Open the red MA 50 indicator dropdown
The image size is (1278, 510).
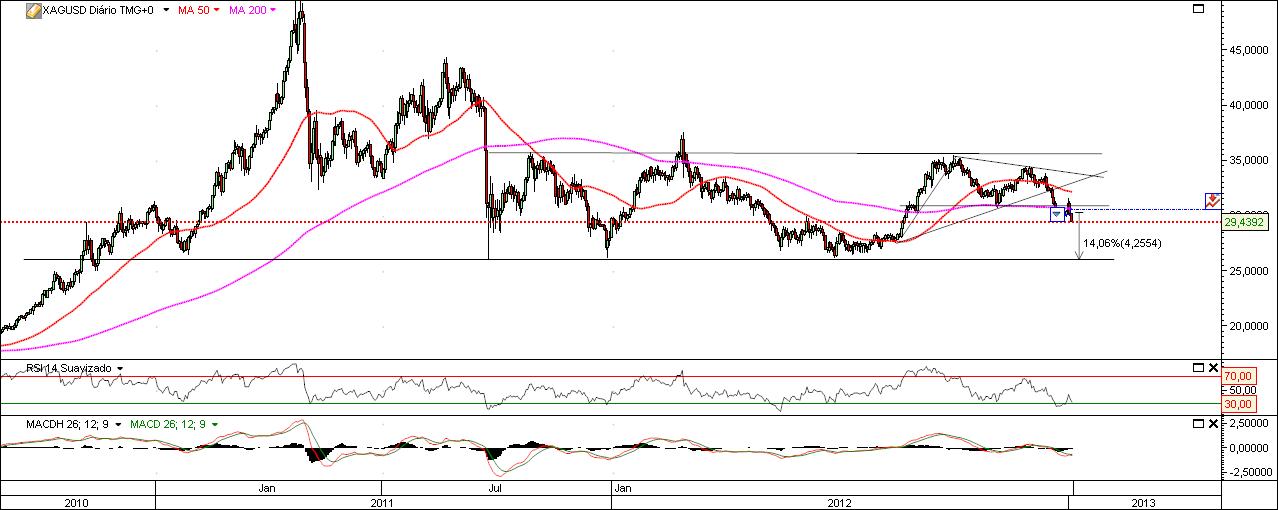pos(216,9)
